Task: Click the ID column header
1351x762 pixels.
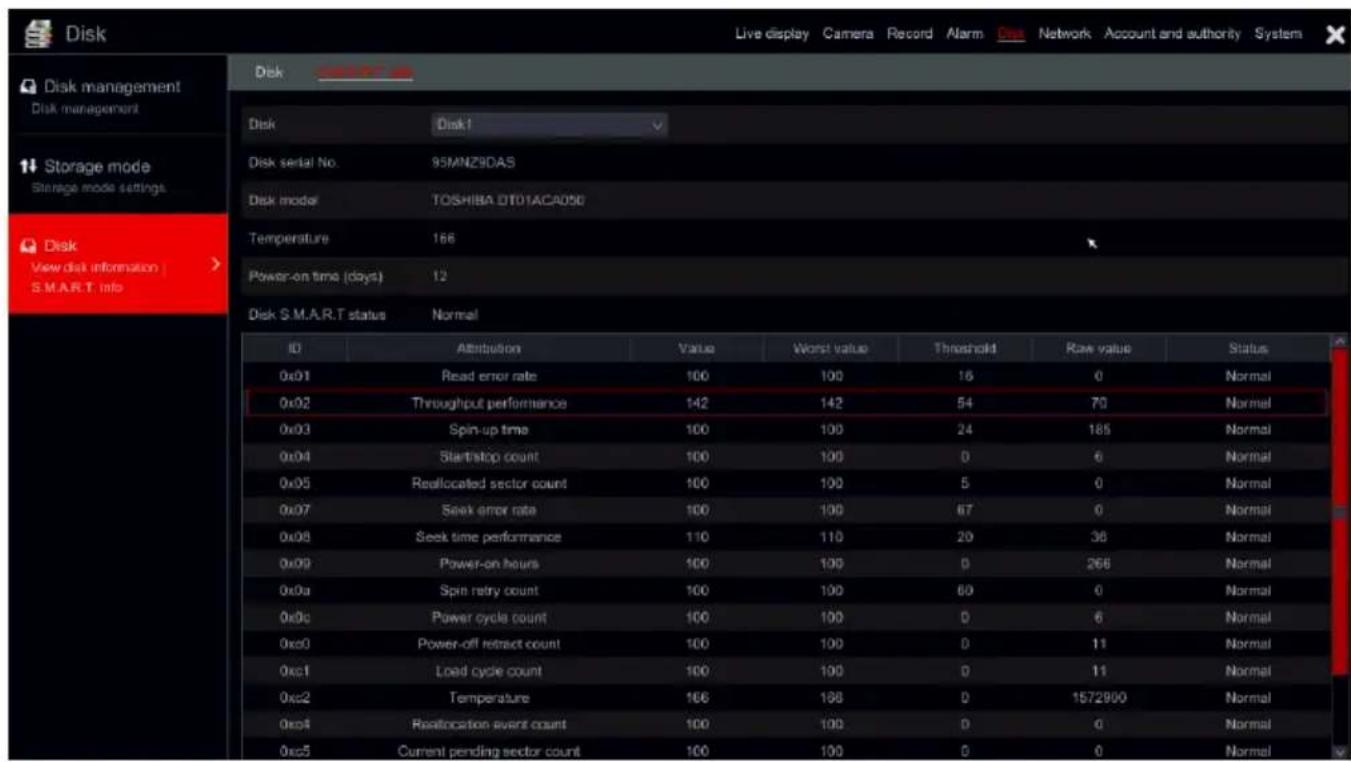Action: point(295,348)
